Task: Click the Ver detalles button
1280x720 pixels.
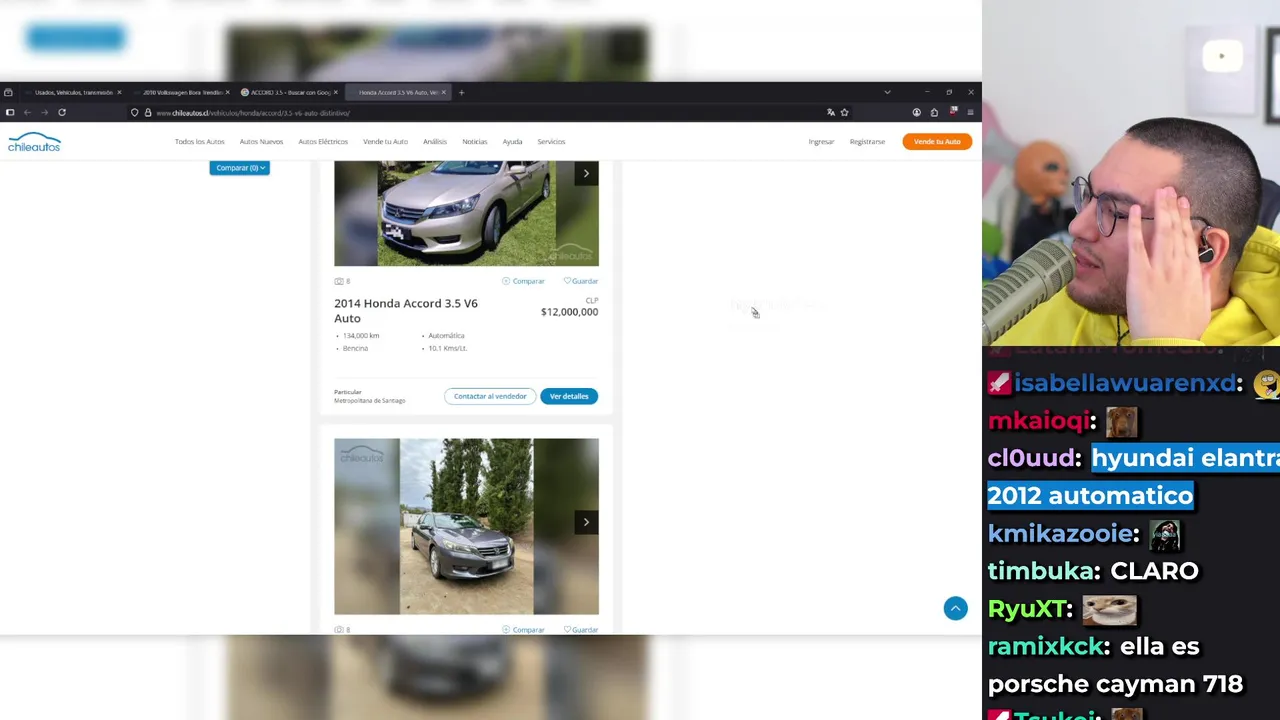Action: click(x=569, y=396)
